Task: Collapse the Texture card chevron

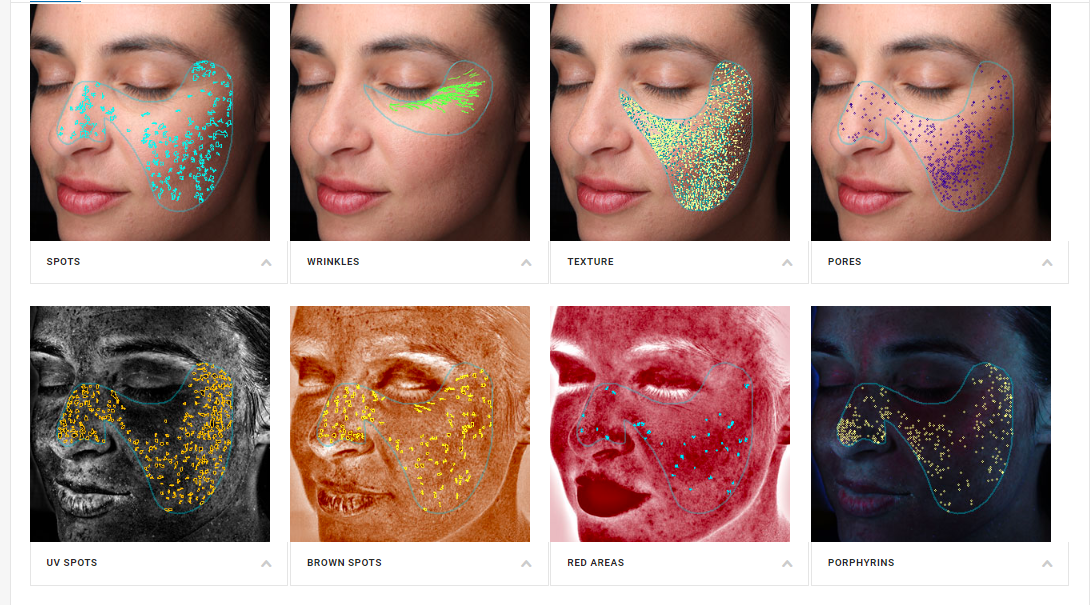Action: 787,263
